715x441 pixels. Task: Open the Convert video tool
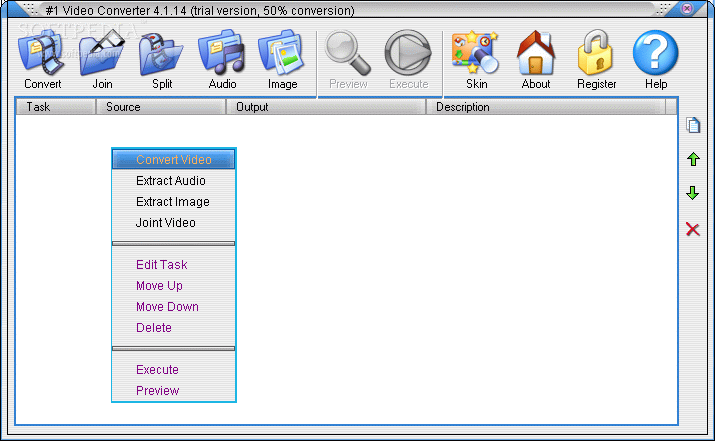pos(42,59)
